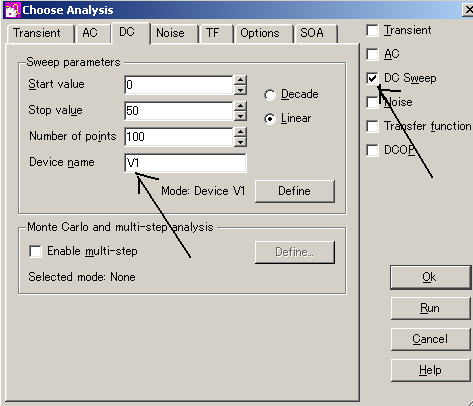Click the Device name input field
This screenshot has width=473, height=406.
pyautogui.click(x=186, y=163)
